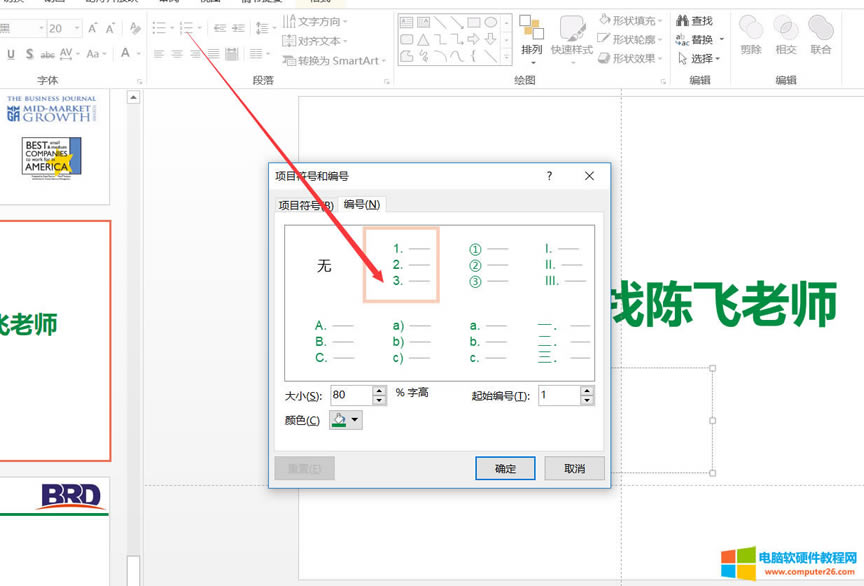Click the Select (选择) arrow tool
This screenshot has height=586, width=864.
coord(700,57)
